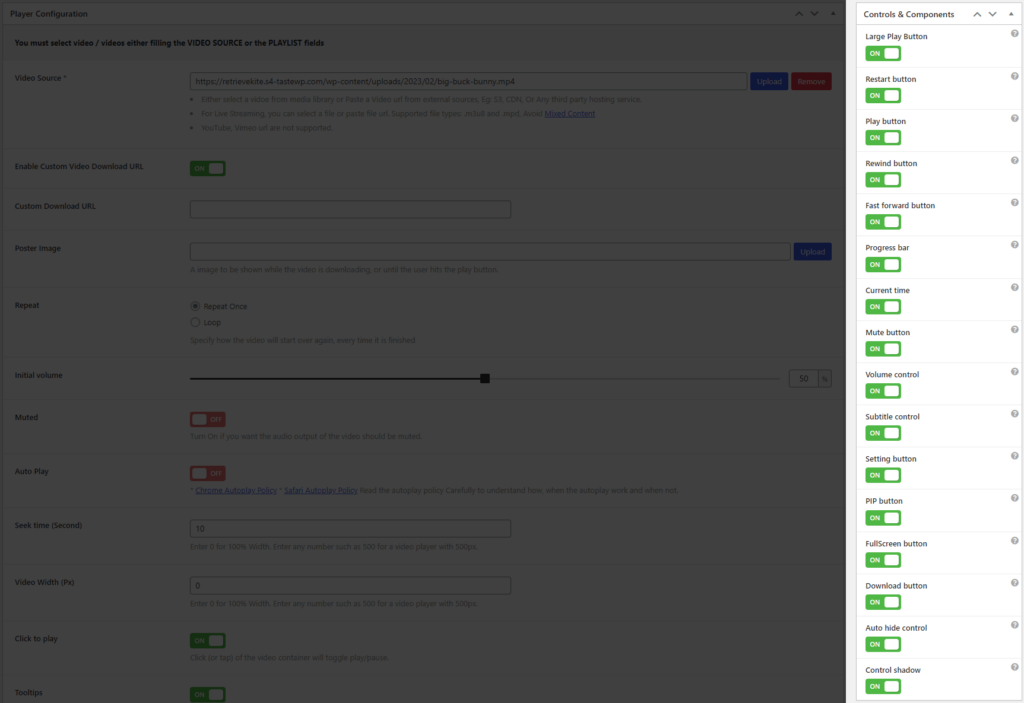Select the Loop repeat option
The height and width of the screenshot is (703, 1024).
[196, 321]
